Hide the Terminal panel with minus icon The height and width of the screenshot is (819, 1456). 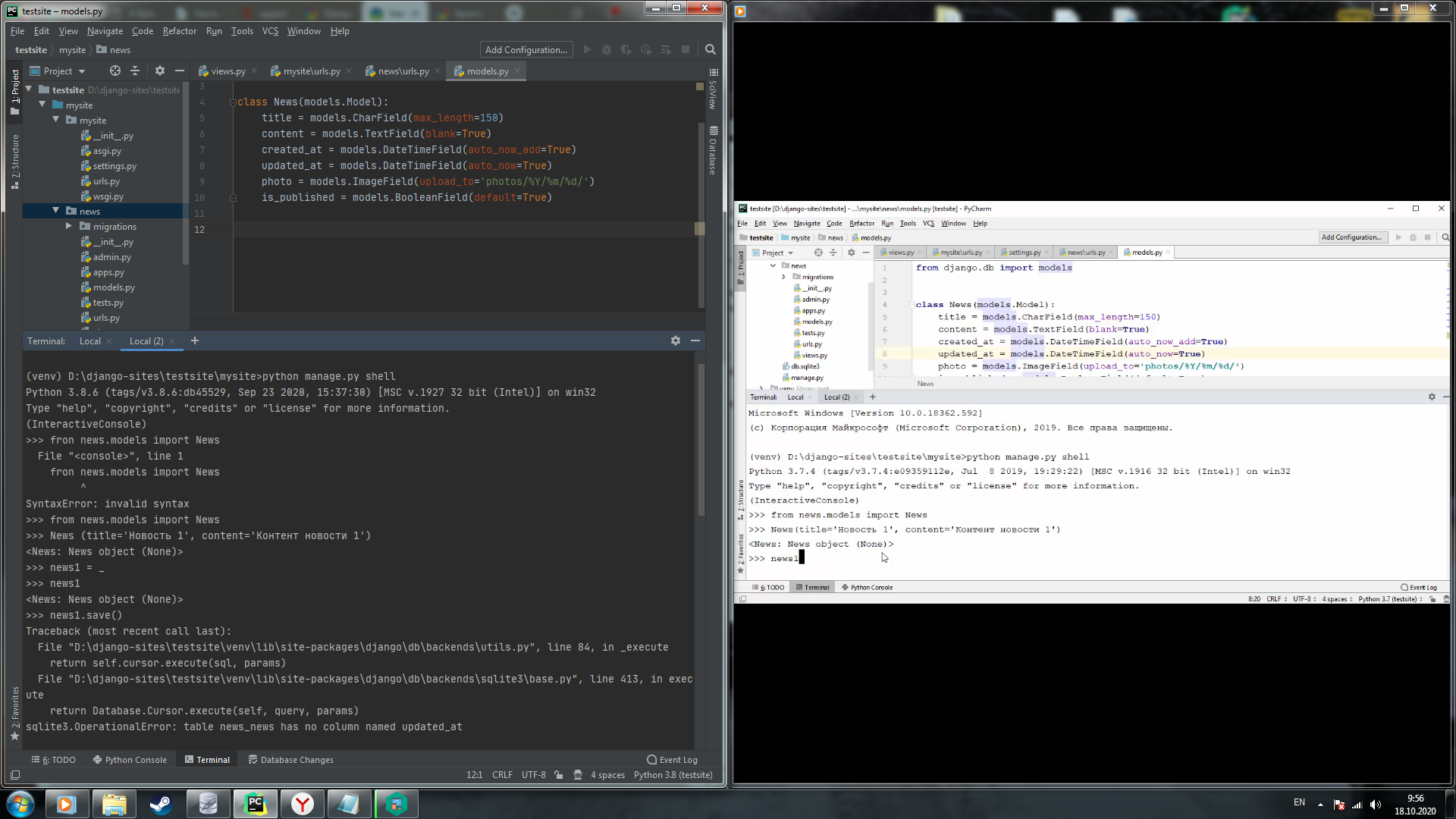[695, 340]
